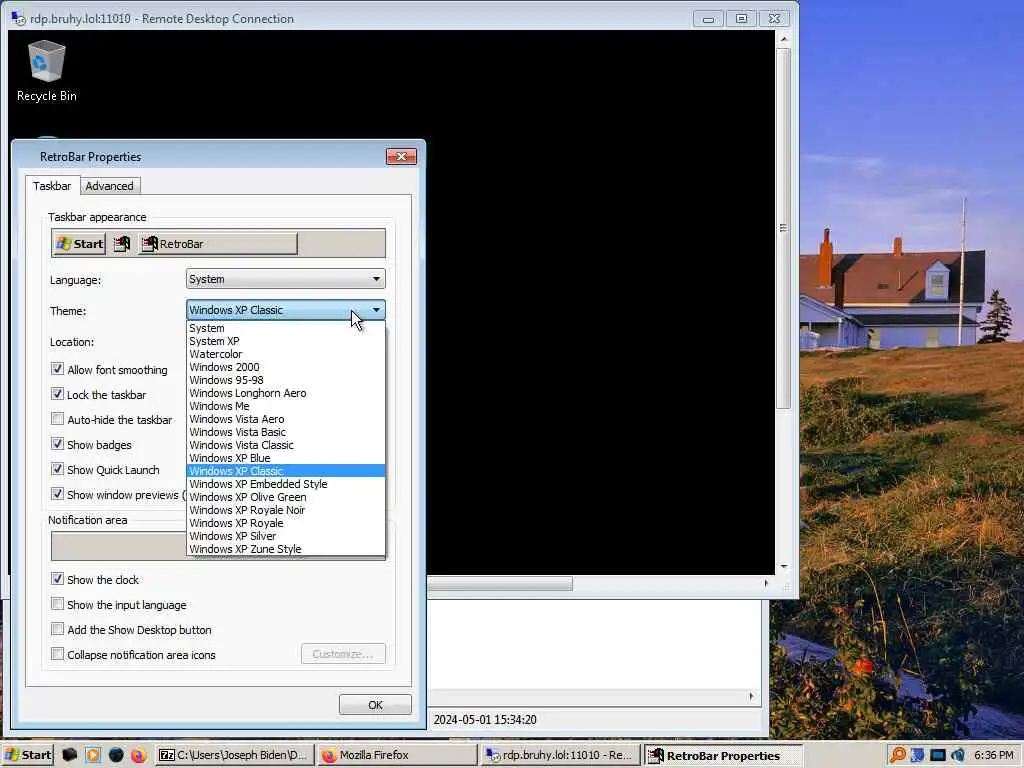Viewport: 1024px width, 768px height.
Task: Choose System XP theme
Action: tap(285, 341)
